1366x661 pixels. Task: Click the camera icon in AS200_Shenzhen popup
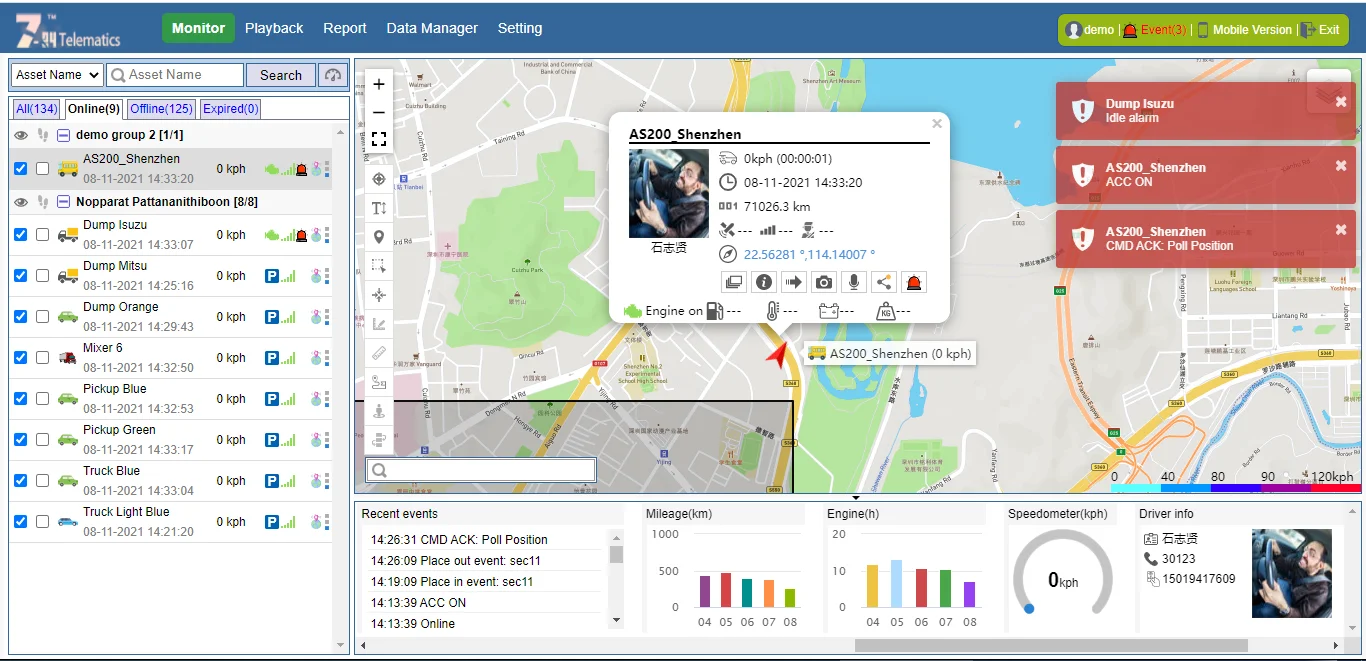[824, 283]
